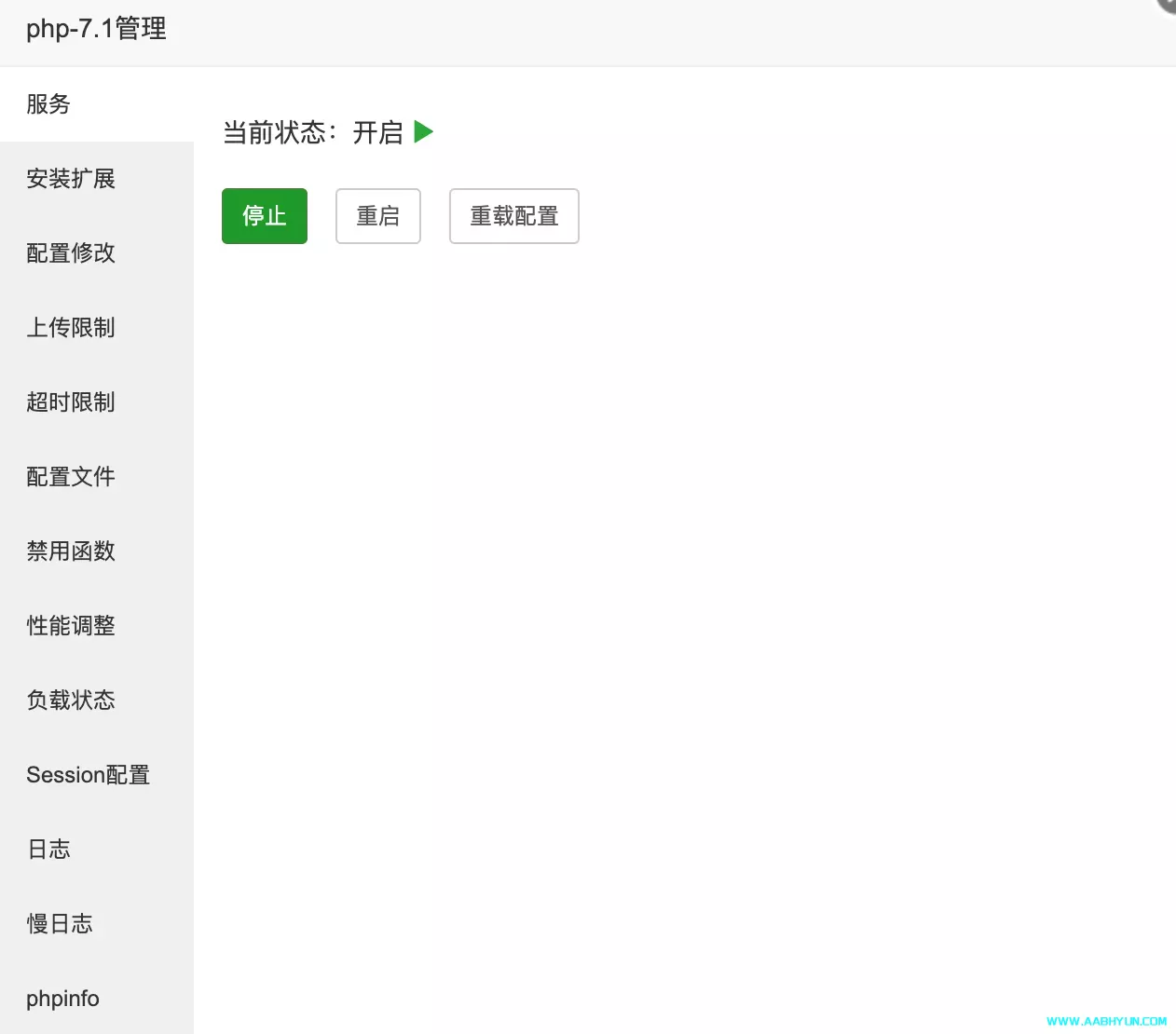This screenshot has height=1034, width=1176.
Task: Open the Session配置 tab
Action: point(88,775)
